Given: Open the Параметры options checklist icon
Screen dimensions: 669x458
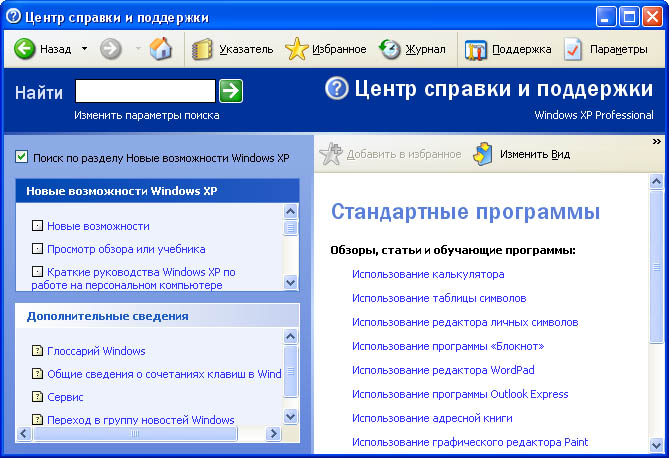Looking at the screenshot, I should tap(573, 49).
